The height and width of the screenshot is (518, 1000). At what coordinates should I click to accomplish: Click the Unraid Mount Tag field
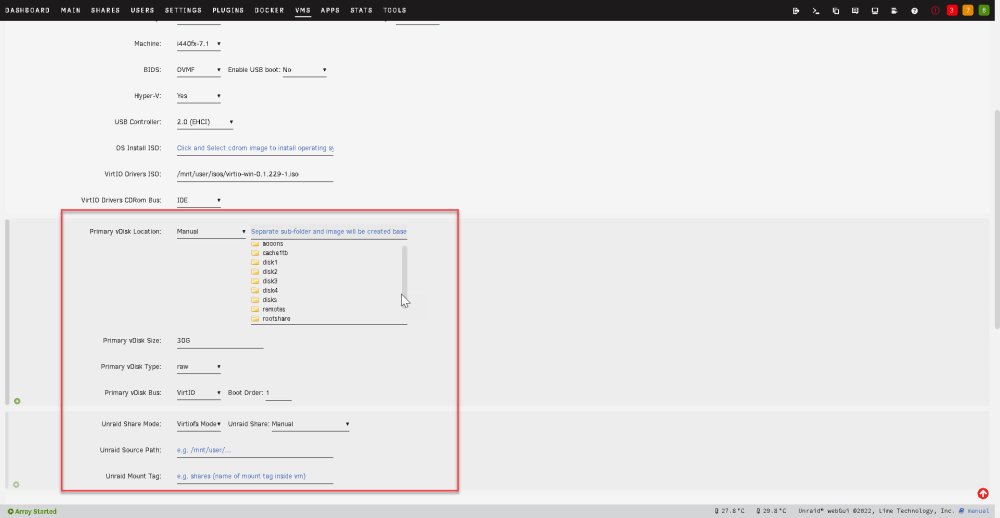[x=255, y=477]
